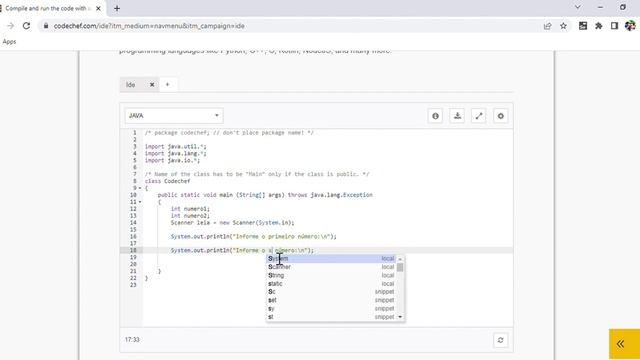640x360 pixels.
Task: Open the tab search chevron
Action: click(x=578, y=7)
